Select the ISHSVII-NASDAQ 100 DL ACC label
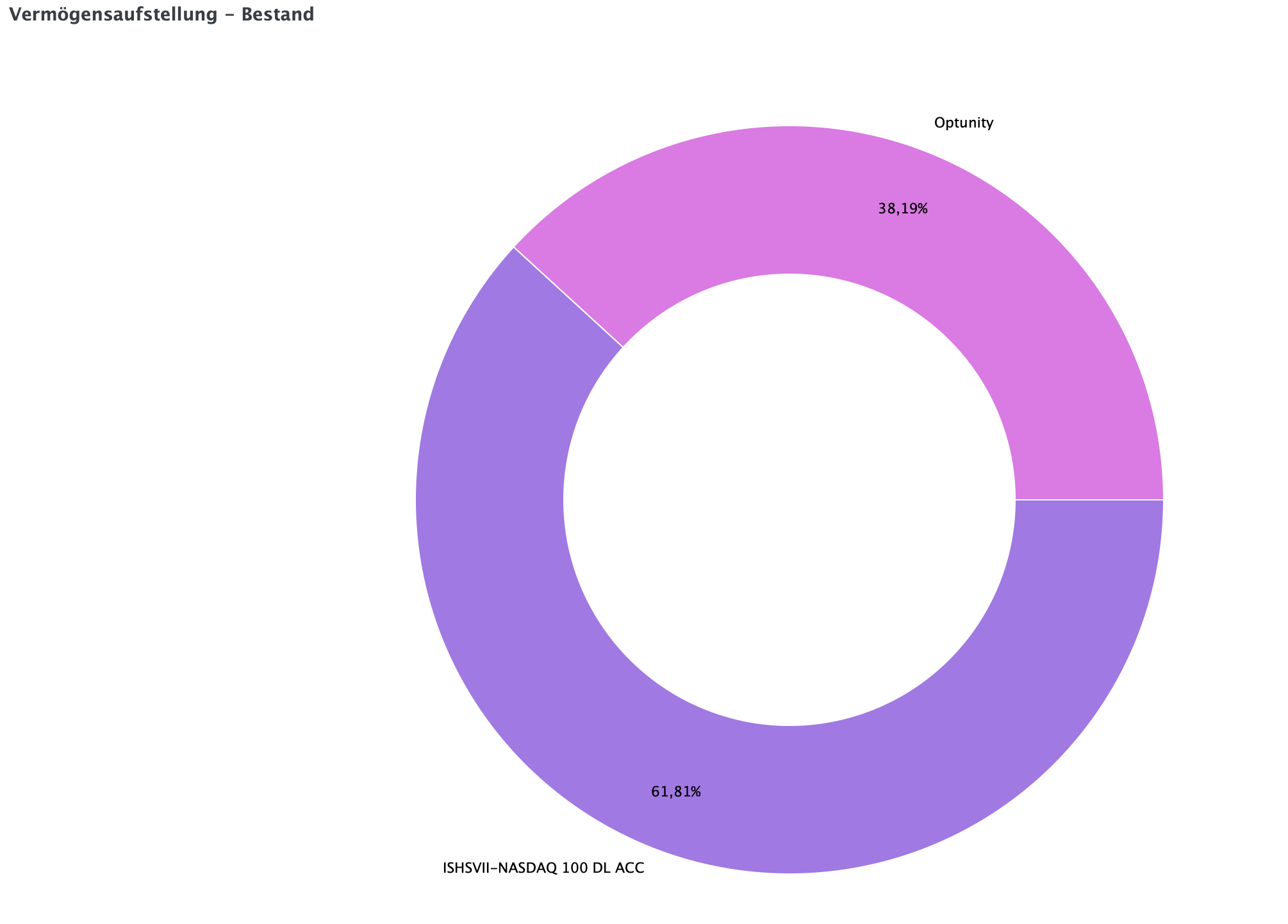The height and width of the screenshot is (924, 1288). click(x=543, y=869)
